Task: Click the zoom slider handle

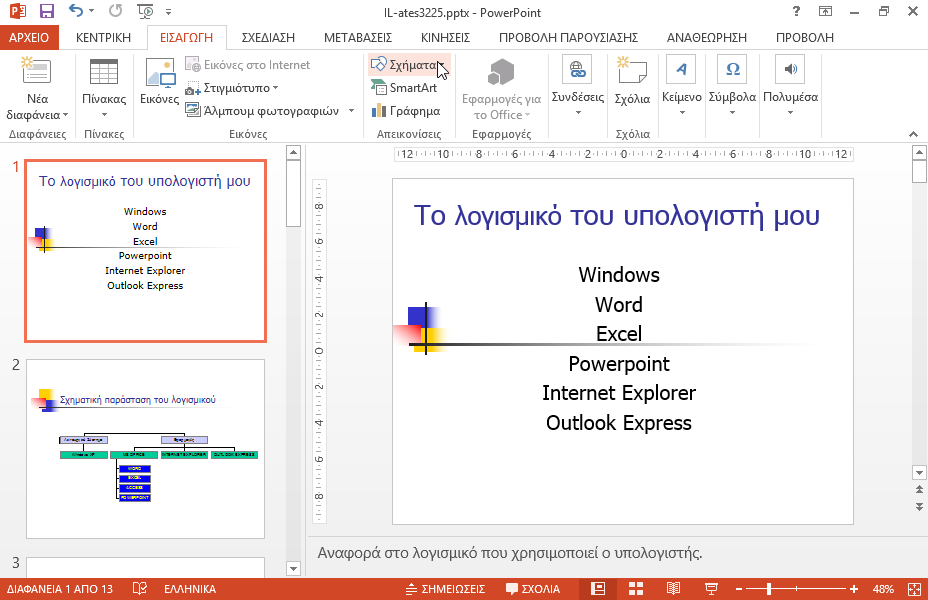Action: click(769, 589)
